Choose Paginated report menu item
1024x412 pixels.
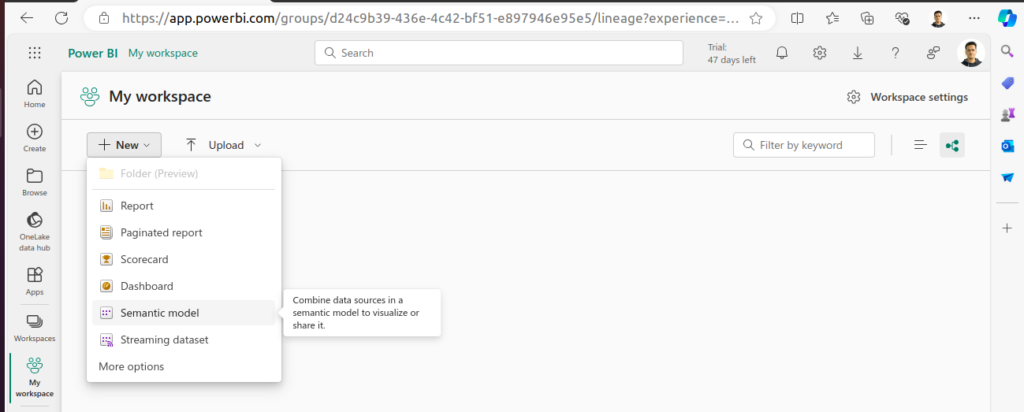pos(161,232)
